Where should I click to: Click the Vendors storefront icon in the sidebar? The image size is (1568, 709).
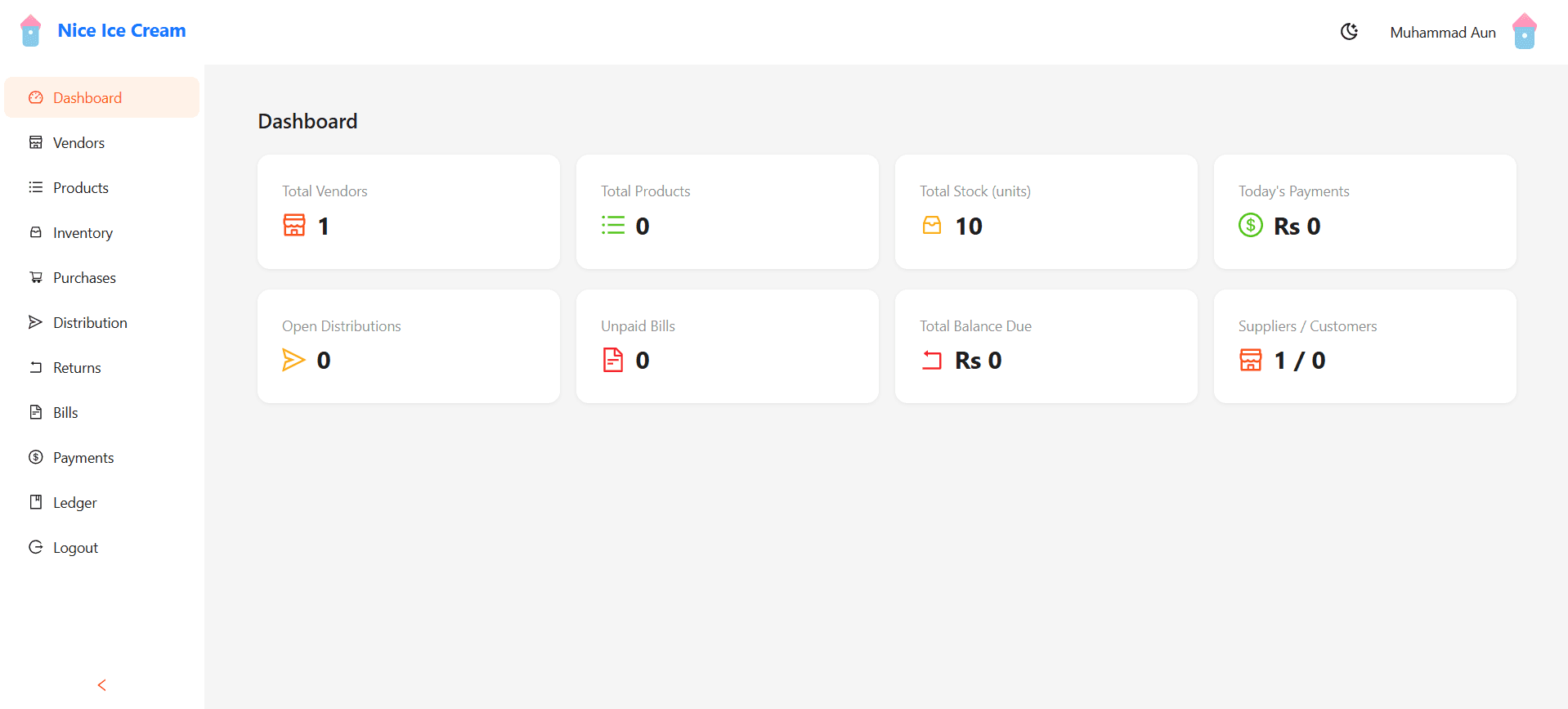(x=36, y=143)
